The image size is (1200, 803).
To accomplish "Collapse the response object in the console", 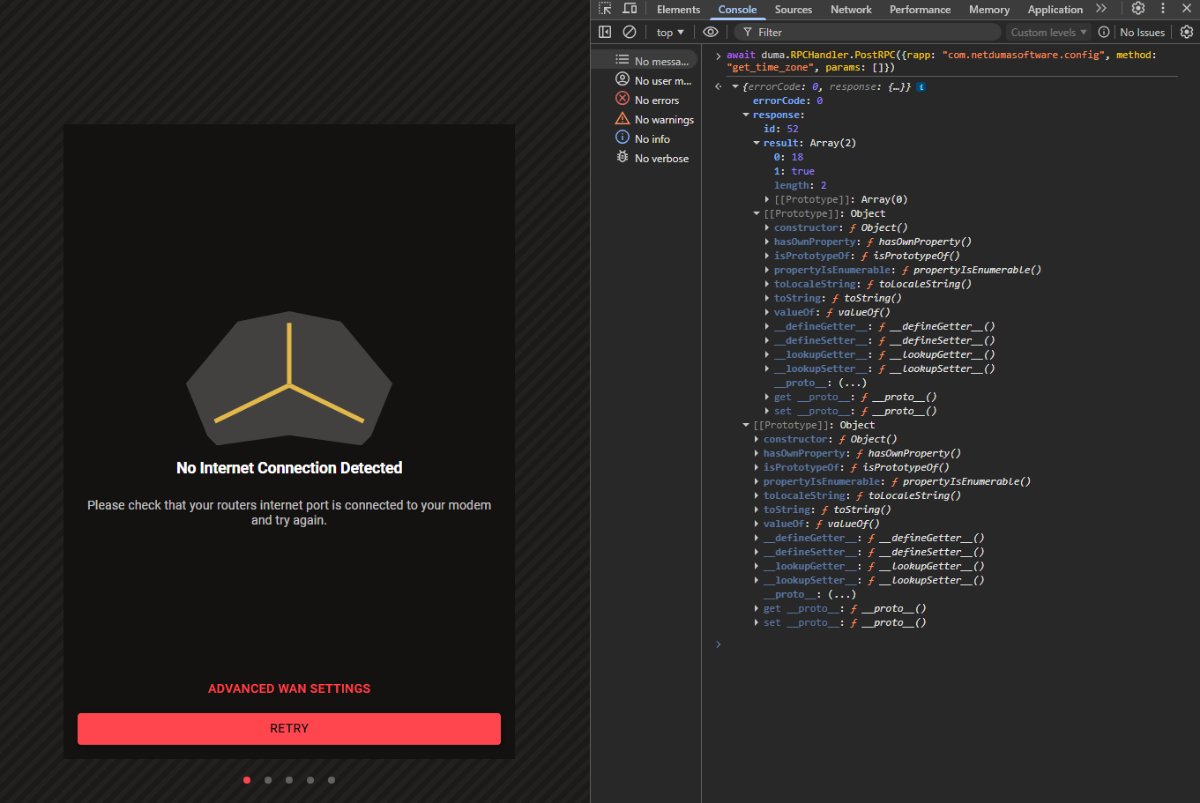I will [x=746, y=115].
